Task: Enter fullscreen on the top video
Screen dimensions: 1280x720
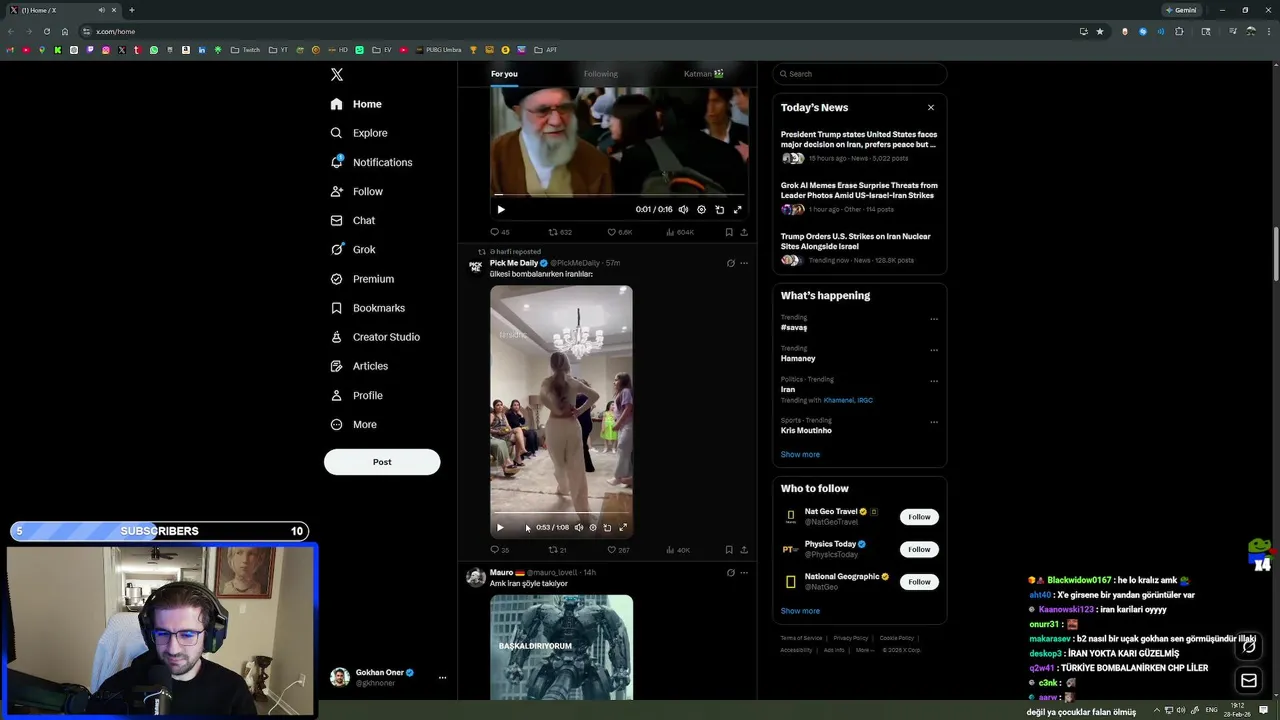Action: [x=737, y=210]
